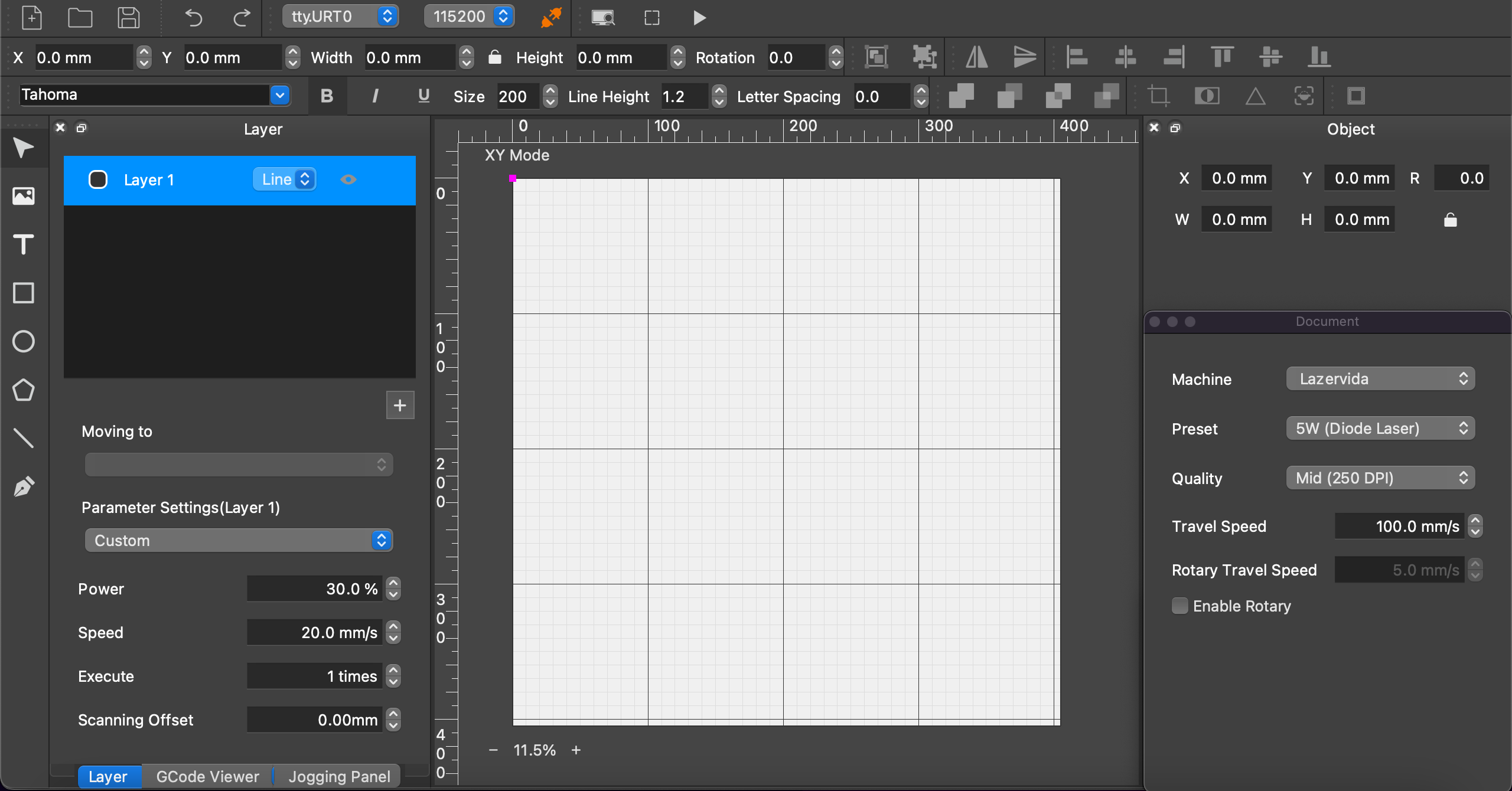The width and height of the screenshot is (1512, 791).
Task: Zoom out the canvas with the minus
Action: point(494,750)
